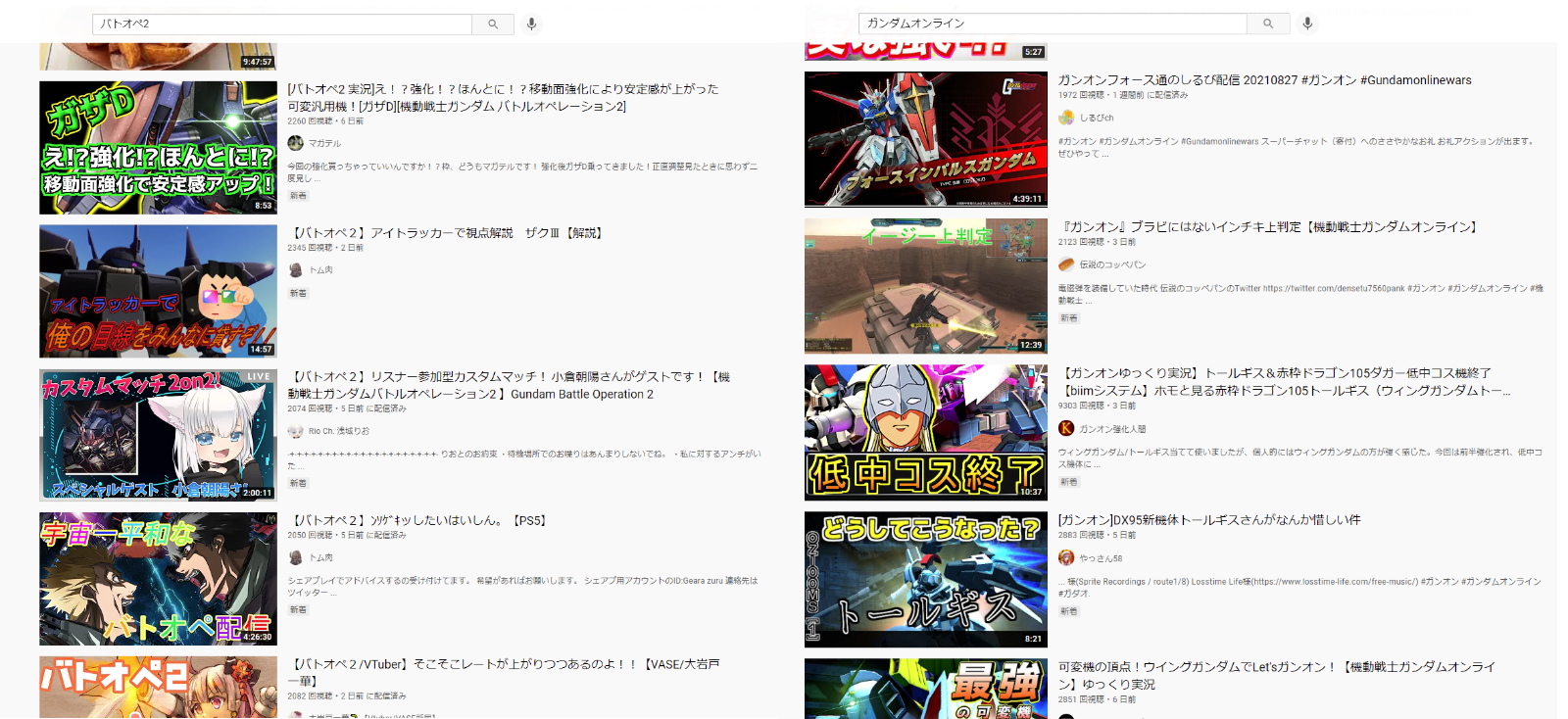Focus the ガンダムオンライン search input field

click(1053, 24)
